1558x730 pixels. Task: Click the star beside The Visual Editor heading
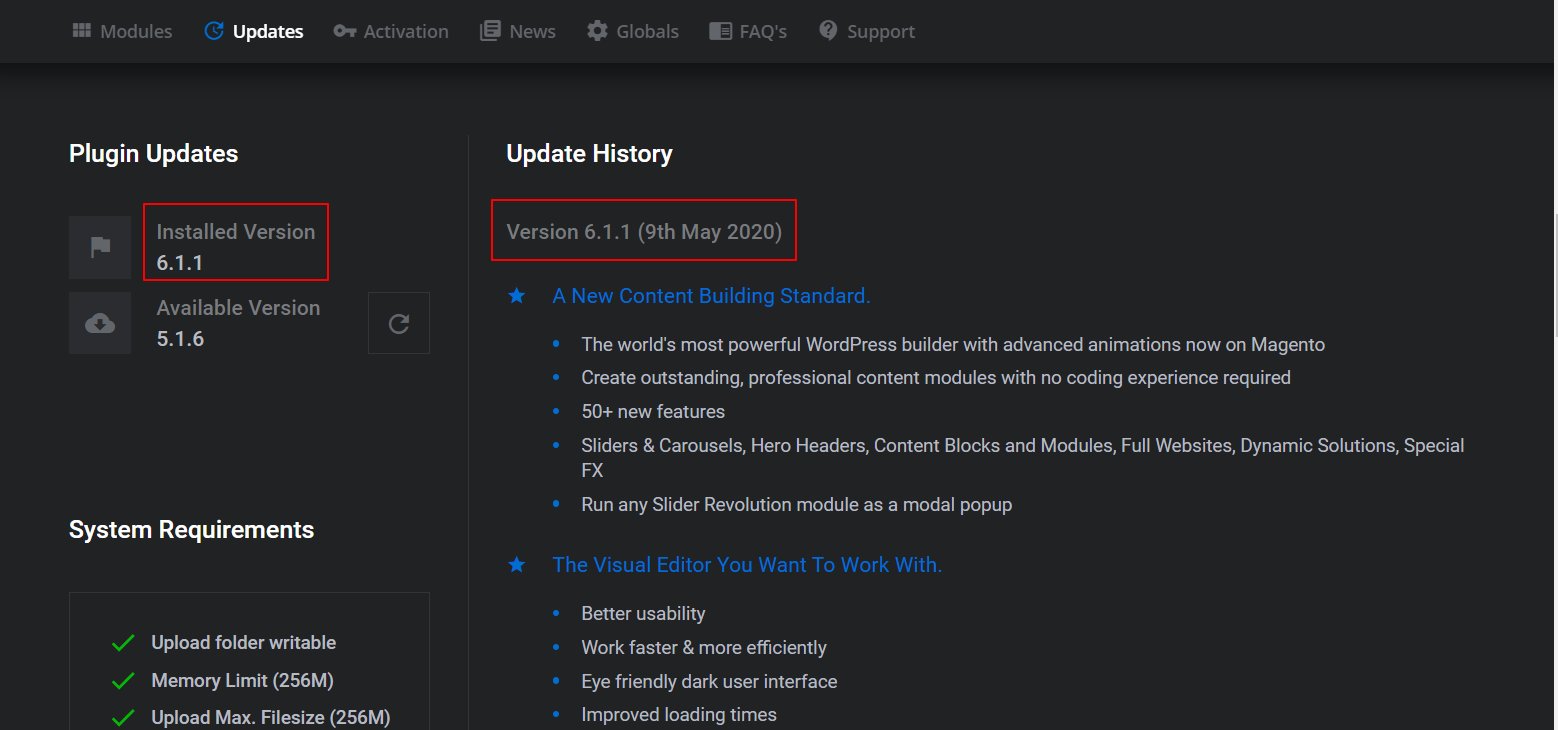(x=517, y=565)
